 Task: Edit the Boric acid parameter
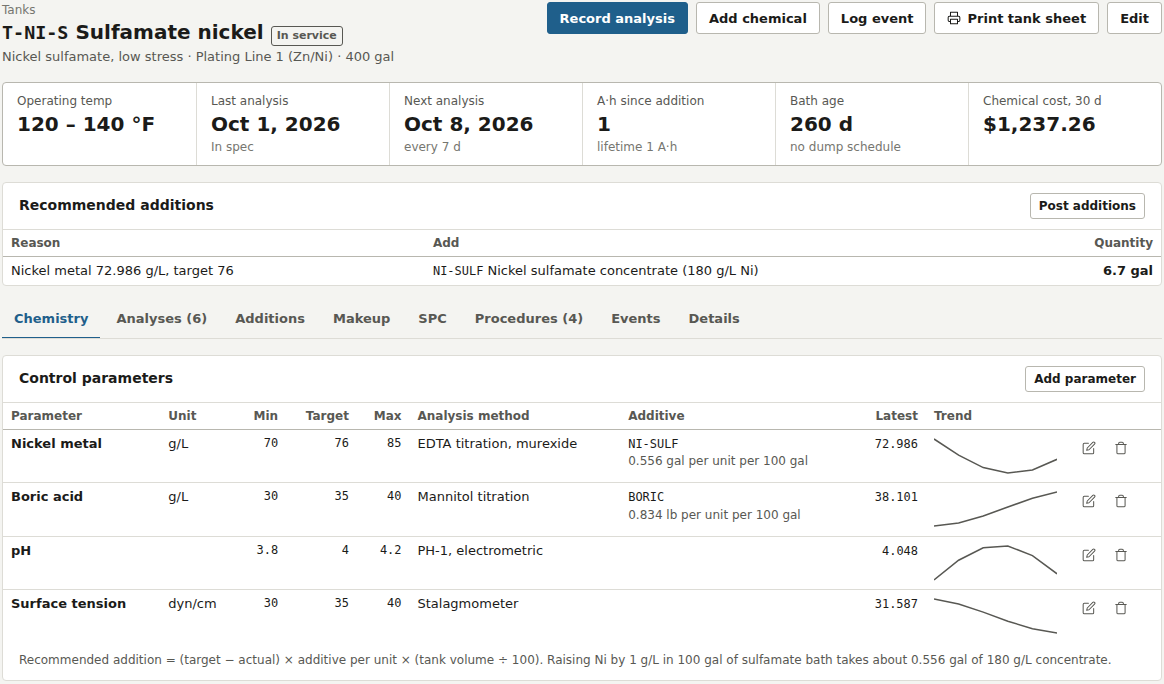(1088, 501)
